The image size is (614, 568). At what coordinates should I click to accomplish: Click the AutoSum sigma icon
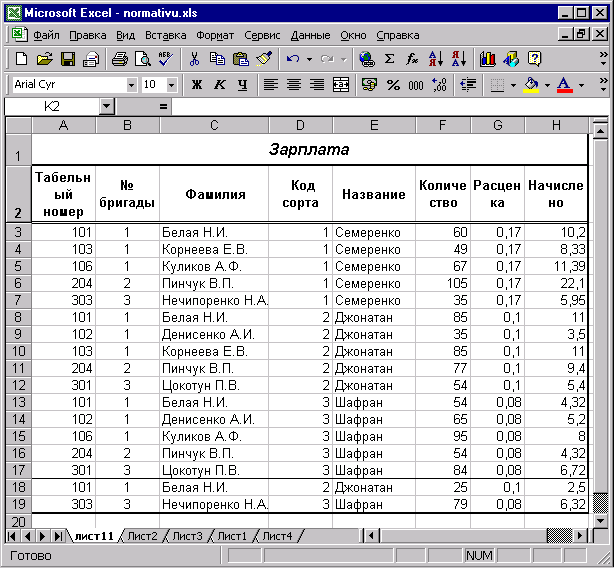coord(389,59)
